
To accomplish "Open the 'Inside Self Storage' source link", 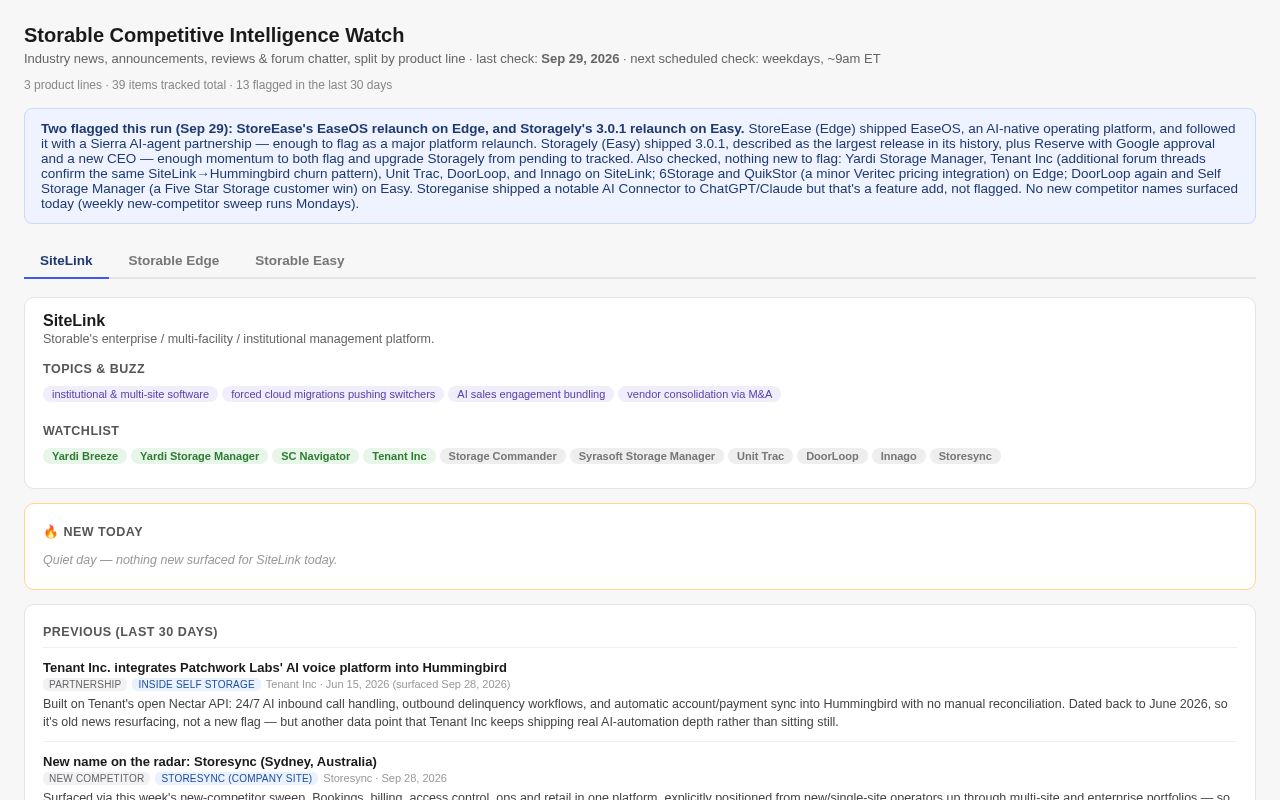I will 196,684.
